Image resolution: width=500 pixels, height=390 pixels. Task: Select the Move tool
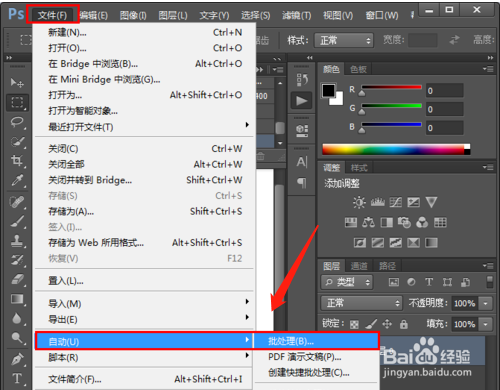pyautogui.click(x=17, y=82)
